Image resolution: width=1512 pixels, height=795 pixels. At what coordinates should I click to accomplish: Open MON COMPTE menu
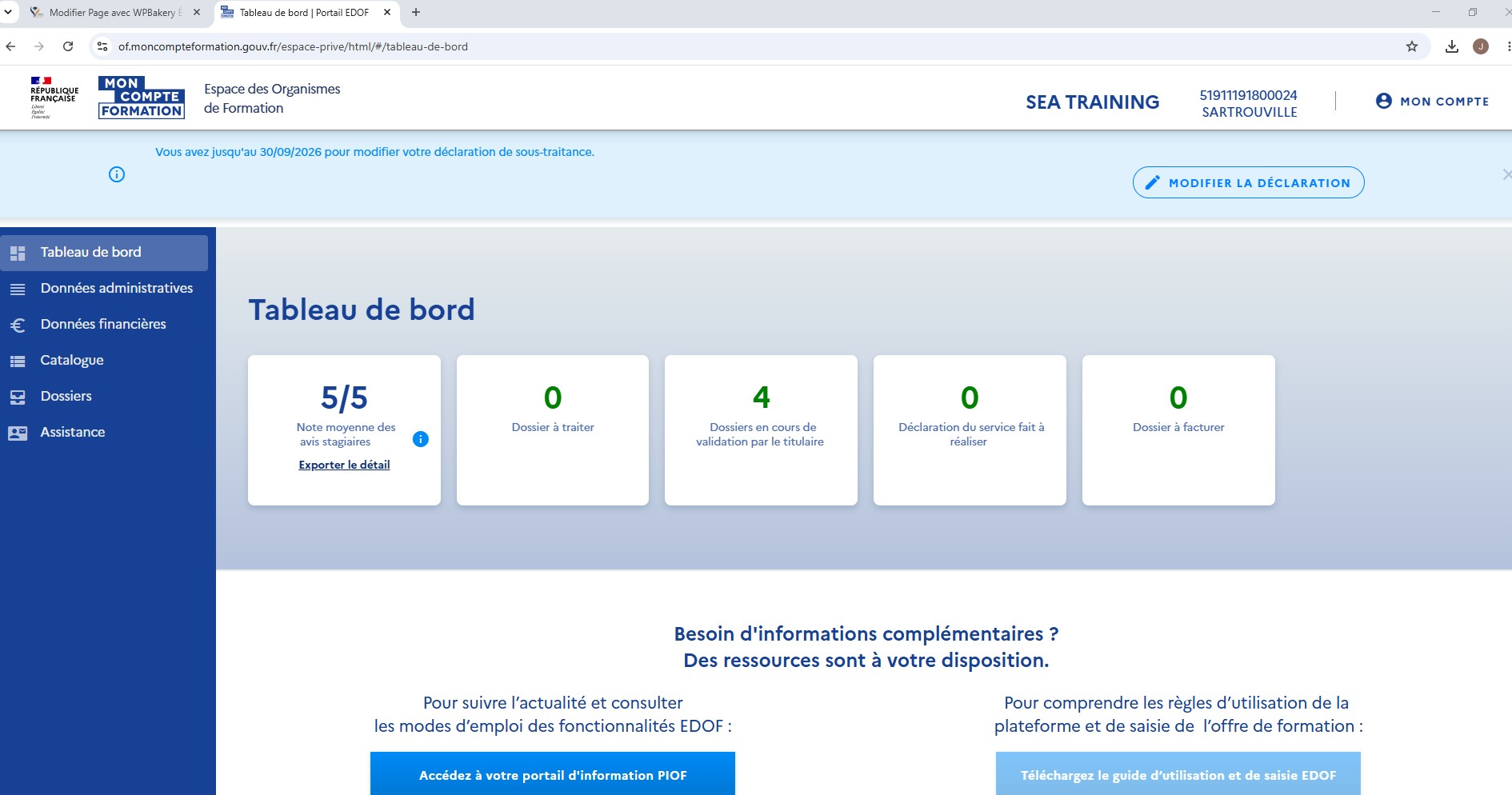(x=1432, y=101)
